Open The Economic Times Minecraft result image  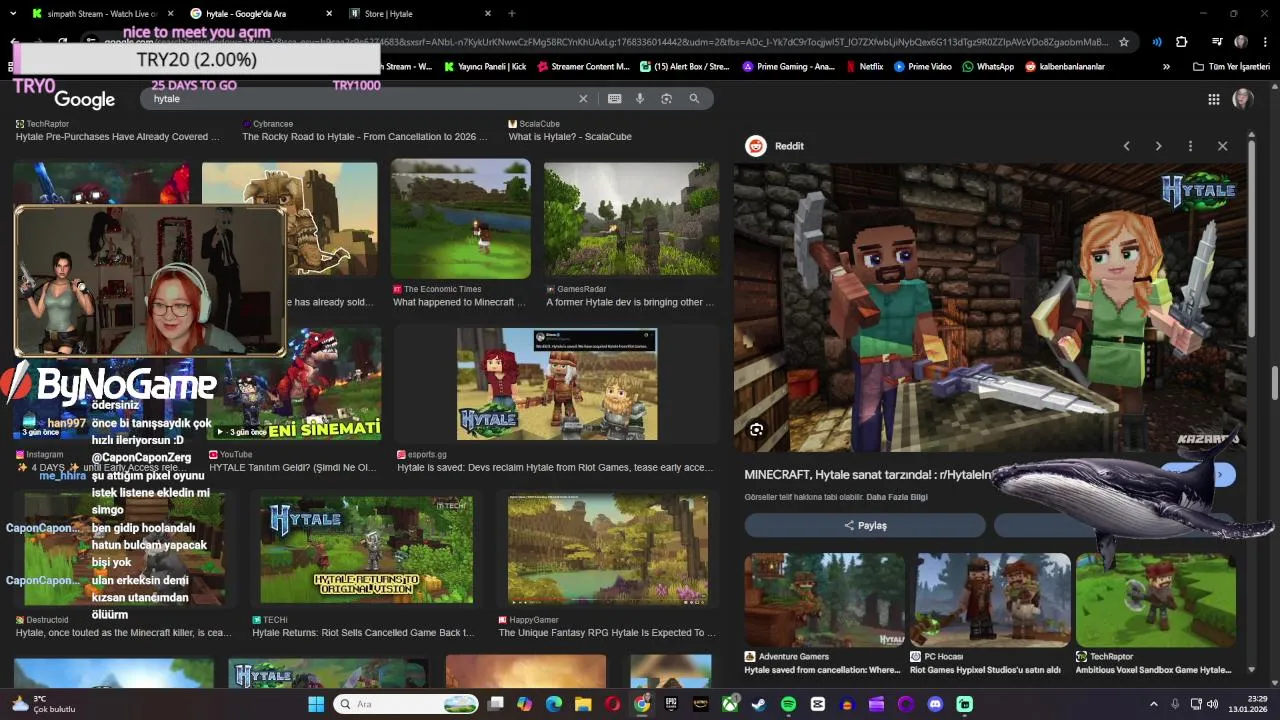[460, 218]
